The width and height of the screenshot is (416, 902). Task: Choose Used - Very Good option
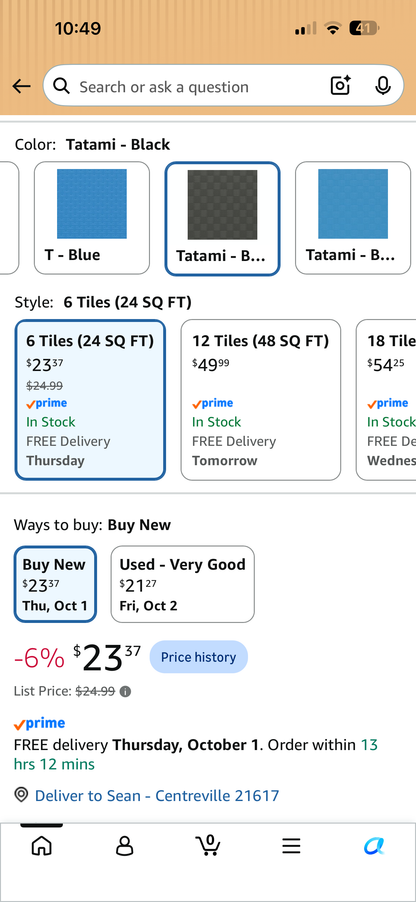point(182,584)
